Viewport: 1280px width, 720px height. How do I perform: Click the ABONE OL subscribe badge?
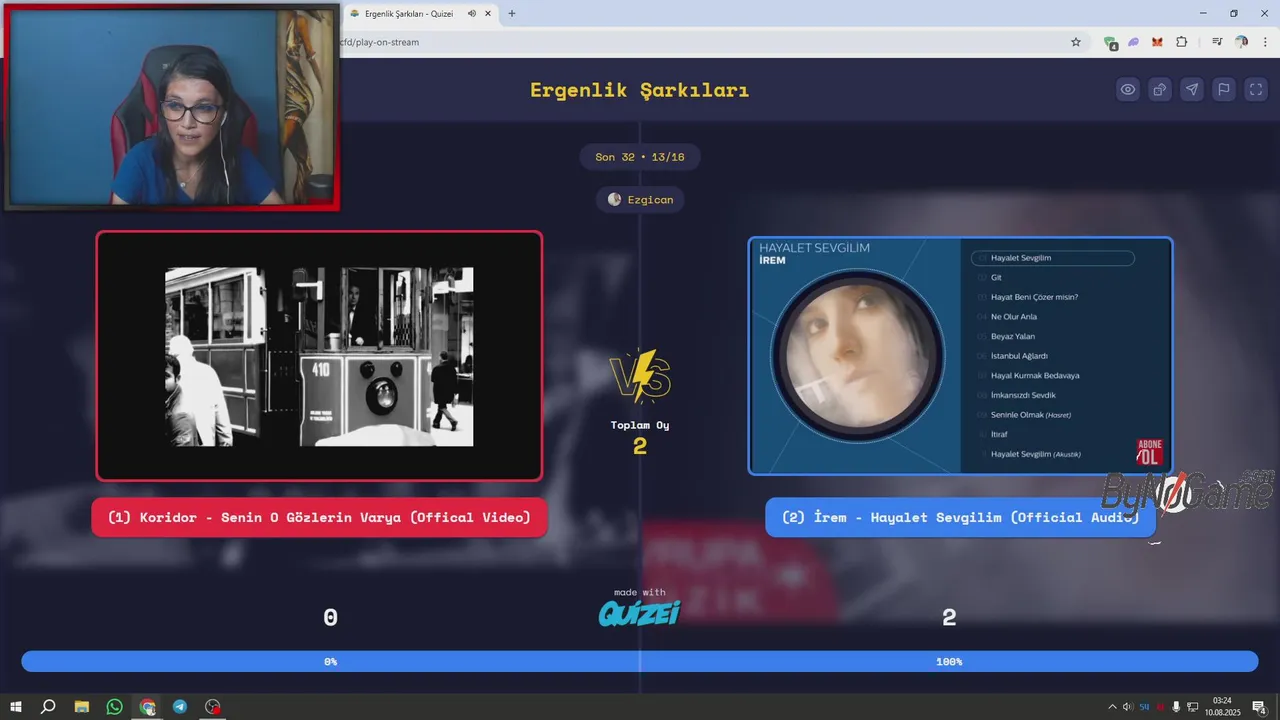pos(1150,452)
